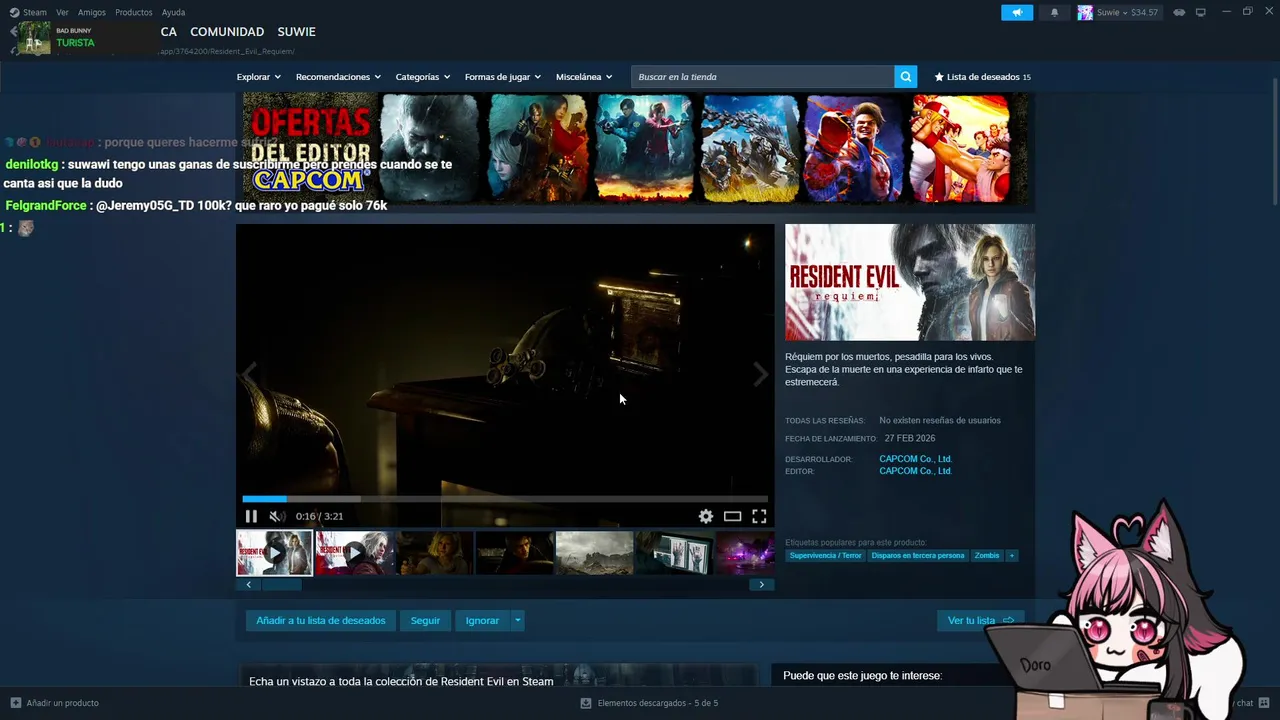Select hand x-ray monitor screenshot thumbnail

pyautogui.click(x=674, y=553)
